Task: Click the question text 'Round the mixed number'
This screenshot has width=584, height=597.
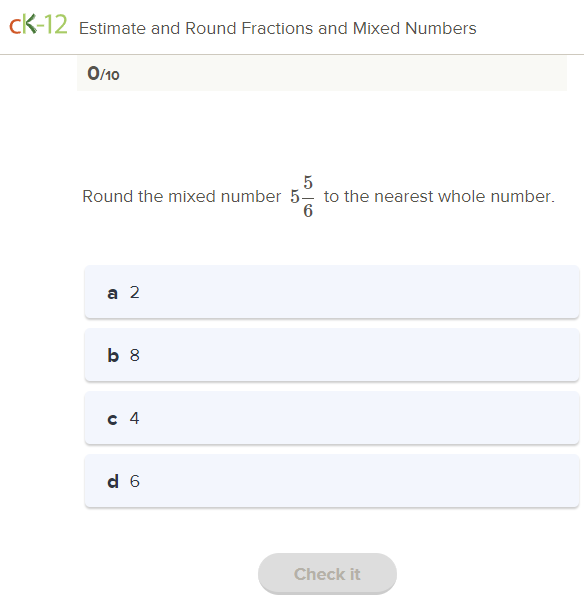Action: (x=182, y=196)
